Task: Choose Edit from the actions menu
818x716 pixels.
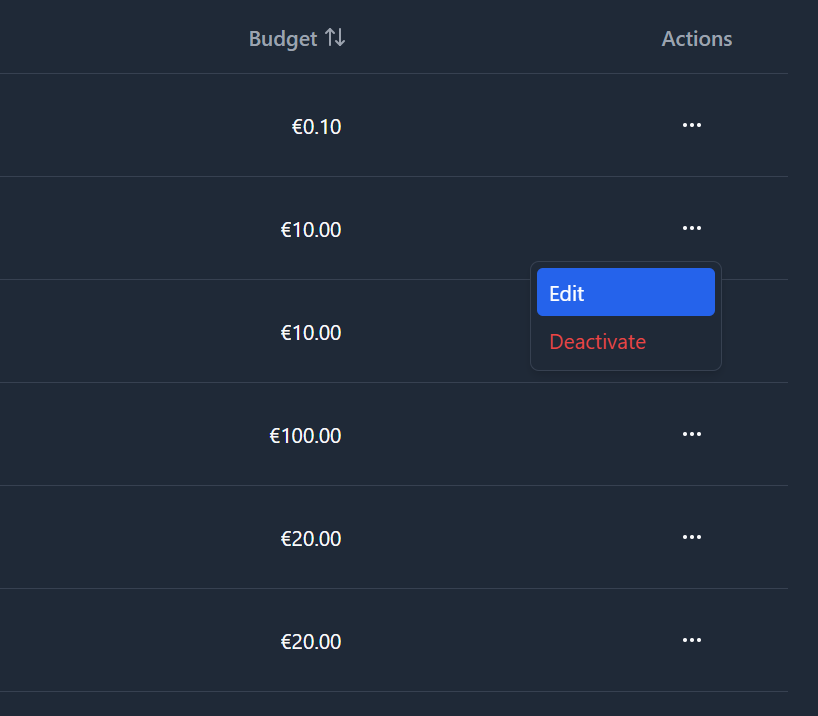Action: (625, 293)
